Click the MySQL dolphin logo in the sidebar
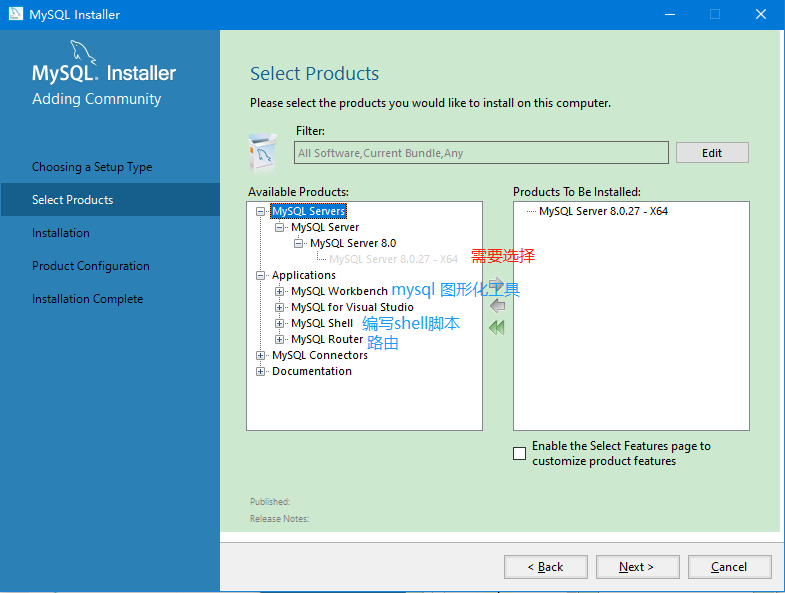The image size is (785, 593). pos(83,52)
